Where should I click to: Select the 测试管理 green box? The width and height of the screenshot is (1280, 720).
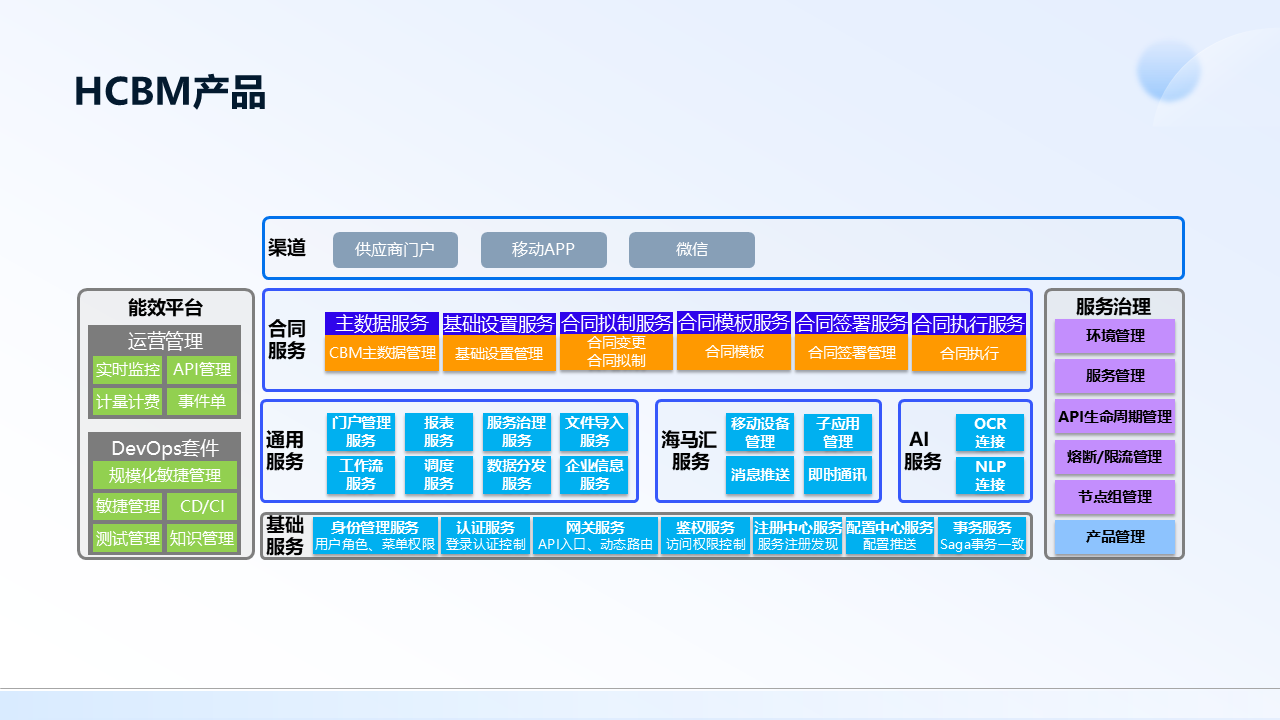[127, 538]
